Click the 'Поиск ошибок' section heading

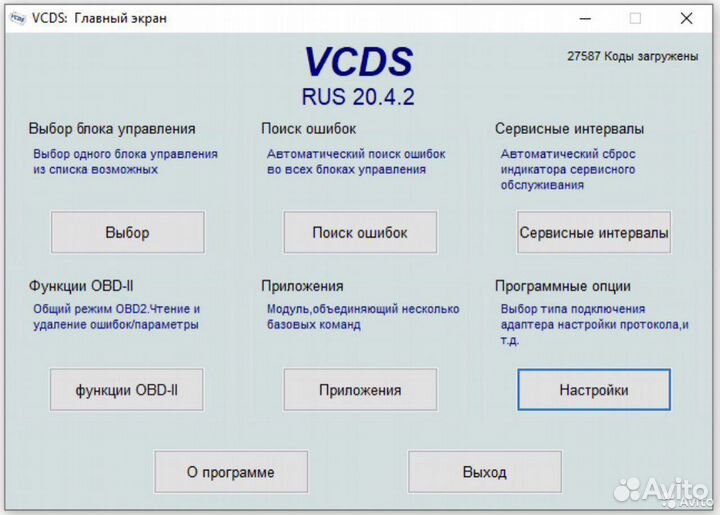[x=309, y=129]
